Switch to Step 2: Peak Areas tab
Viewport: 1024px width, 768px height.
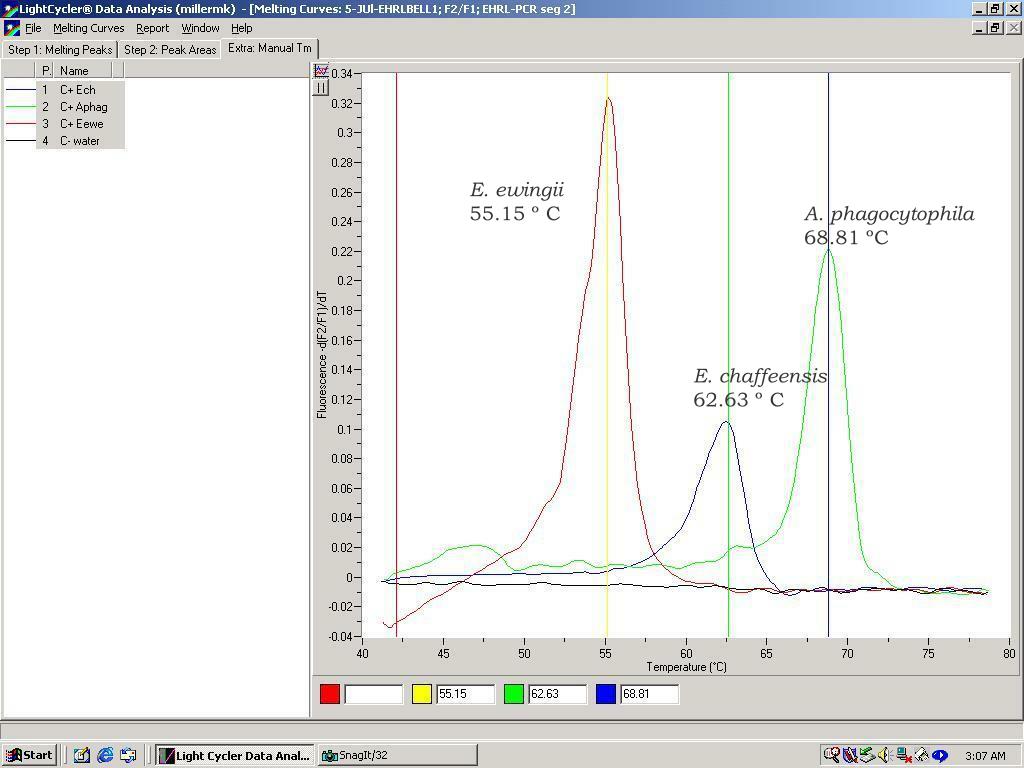click(170, 49)
